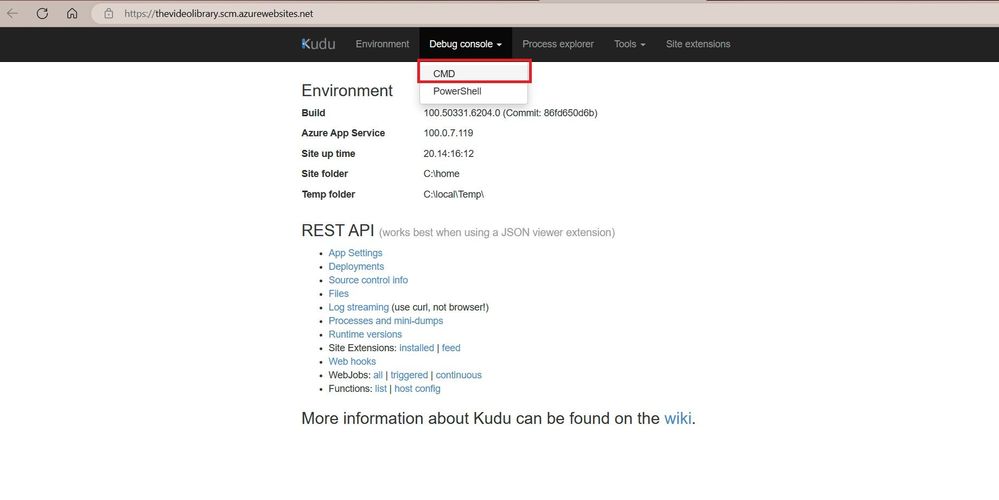The height and width of the screenshot is (500, 999).
Task: Select Build value 100.50331.6204.0 text
Action: click(510, 113)
